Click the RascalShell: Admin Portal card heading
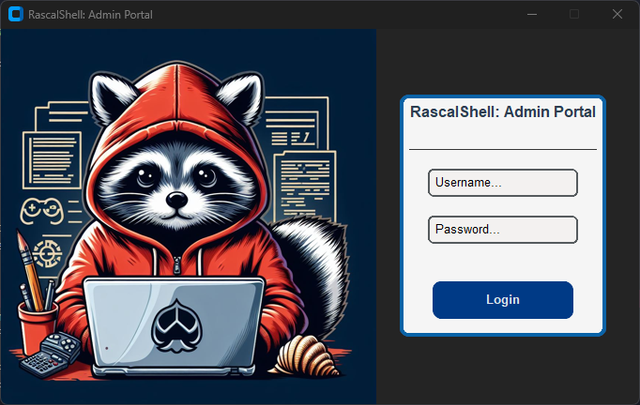Viewport: 640px width, 405px height. coord(503,111)
